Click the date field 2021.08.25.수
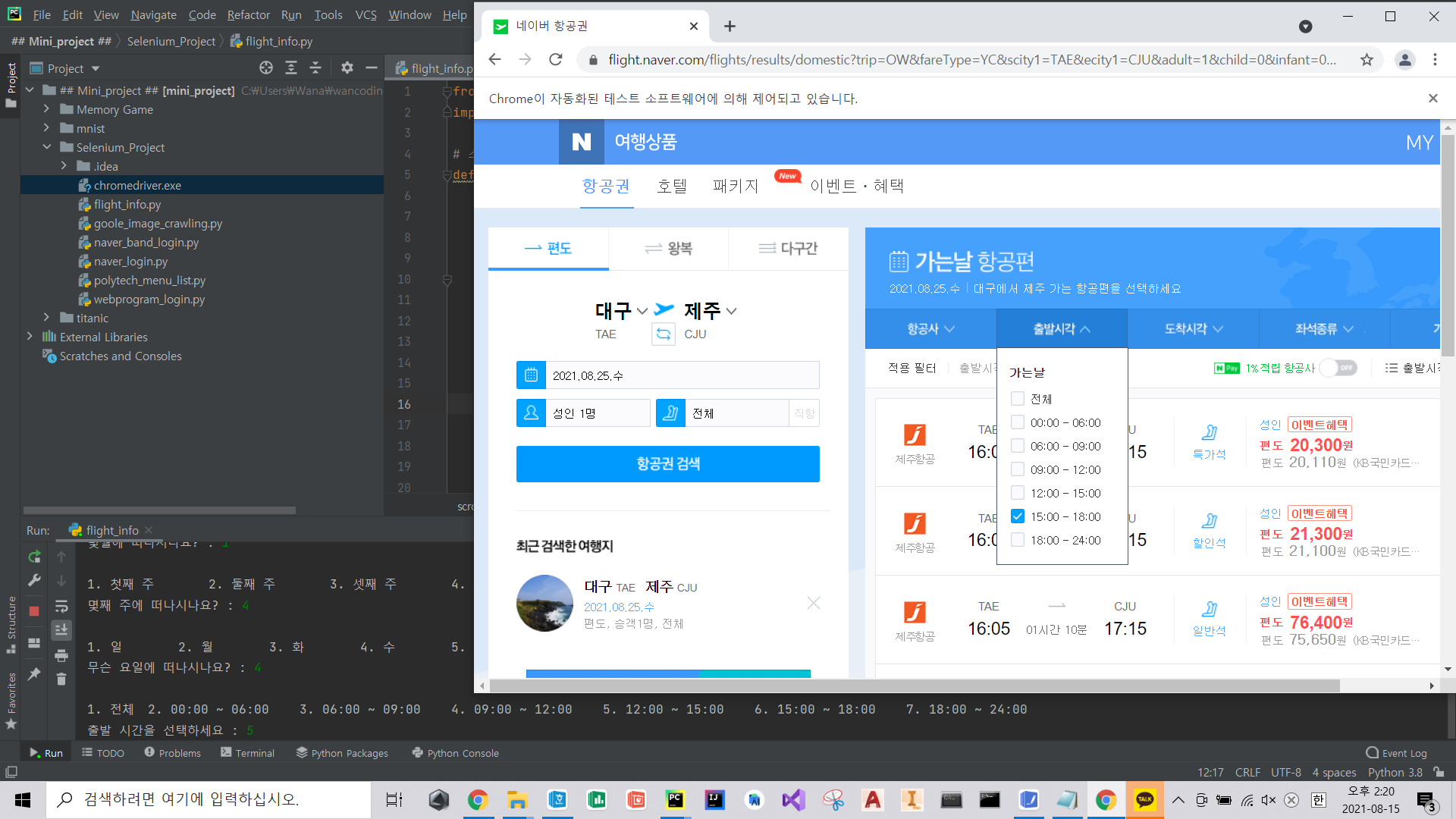Viewport: 1456px width, 819px height. (x=682, y=375)
